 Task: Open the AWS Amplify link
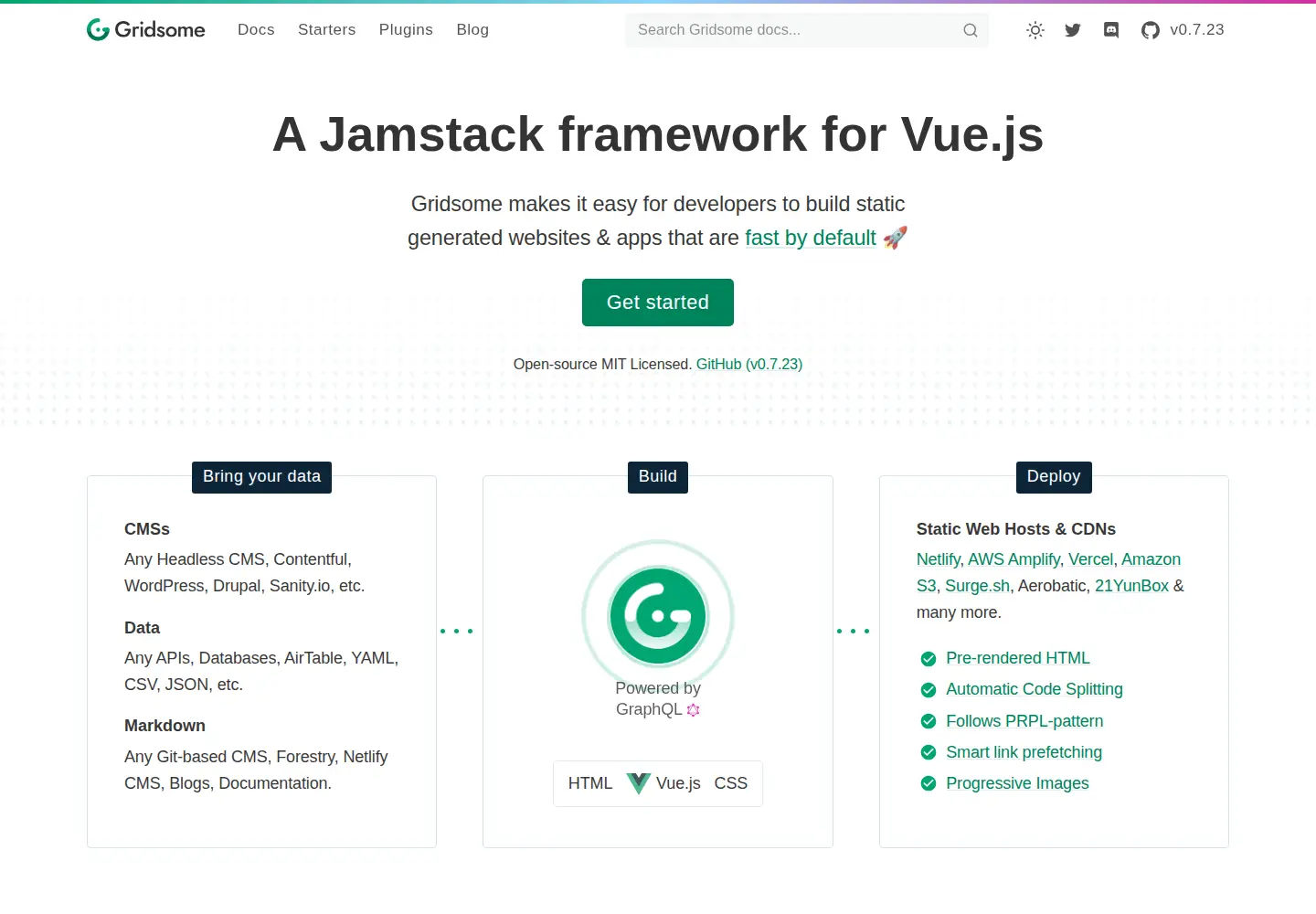(1014, 559)
